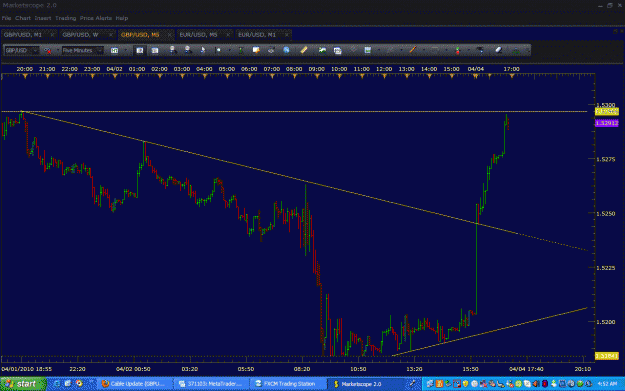Close the EUR/USD, M1 tab
The width and height of the screenshot is (625, 391).
tap(287, 35)
